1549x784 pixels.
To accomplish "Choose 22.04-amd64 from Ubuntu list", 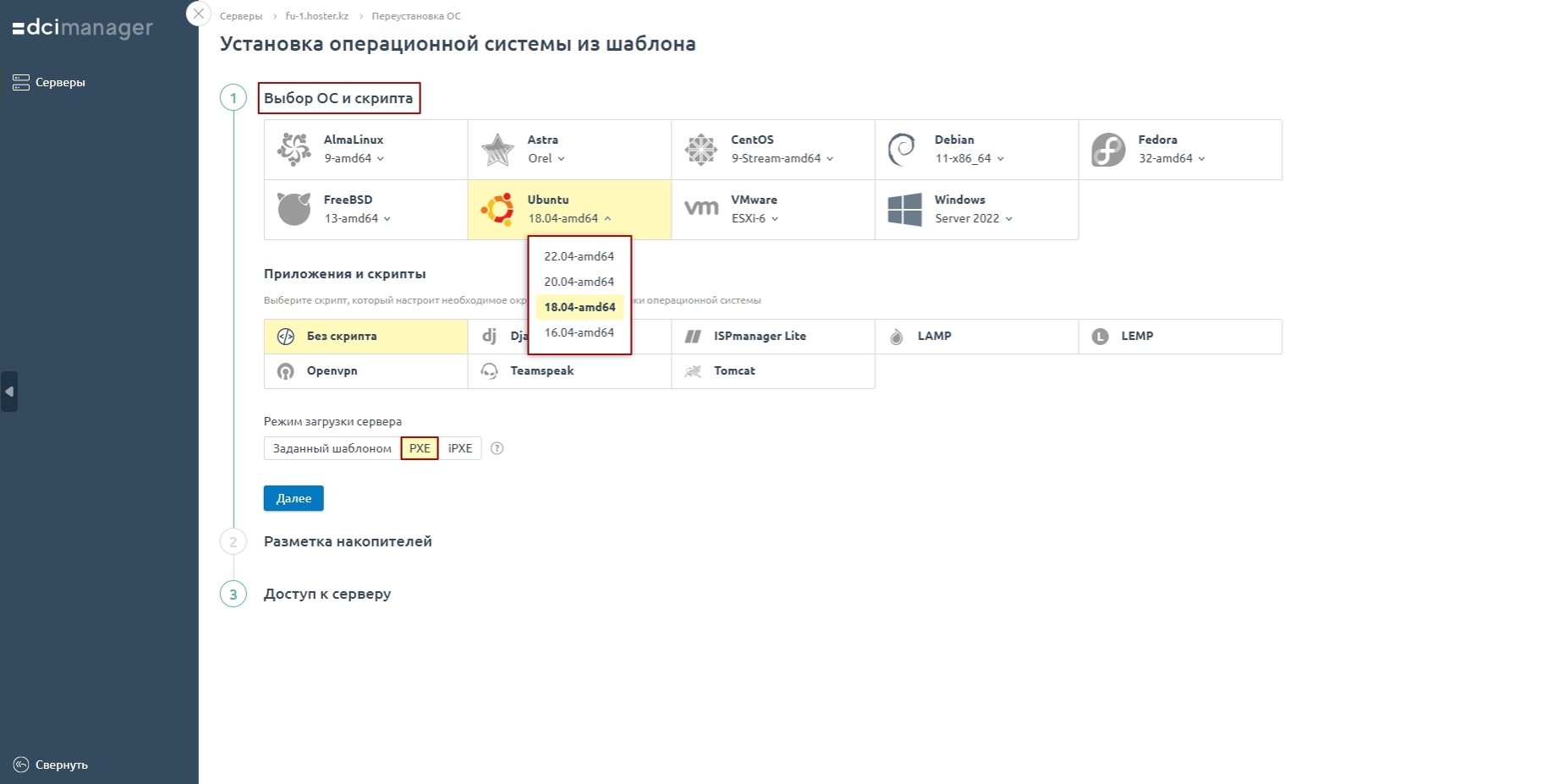I will pos(580,256).
